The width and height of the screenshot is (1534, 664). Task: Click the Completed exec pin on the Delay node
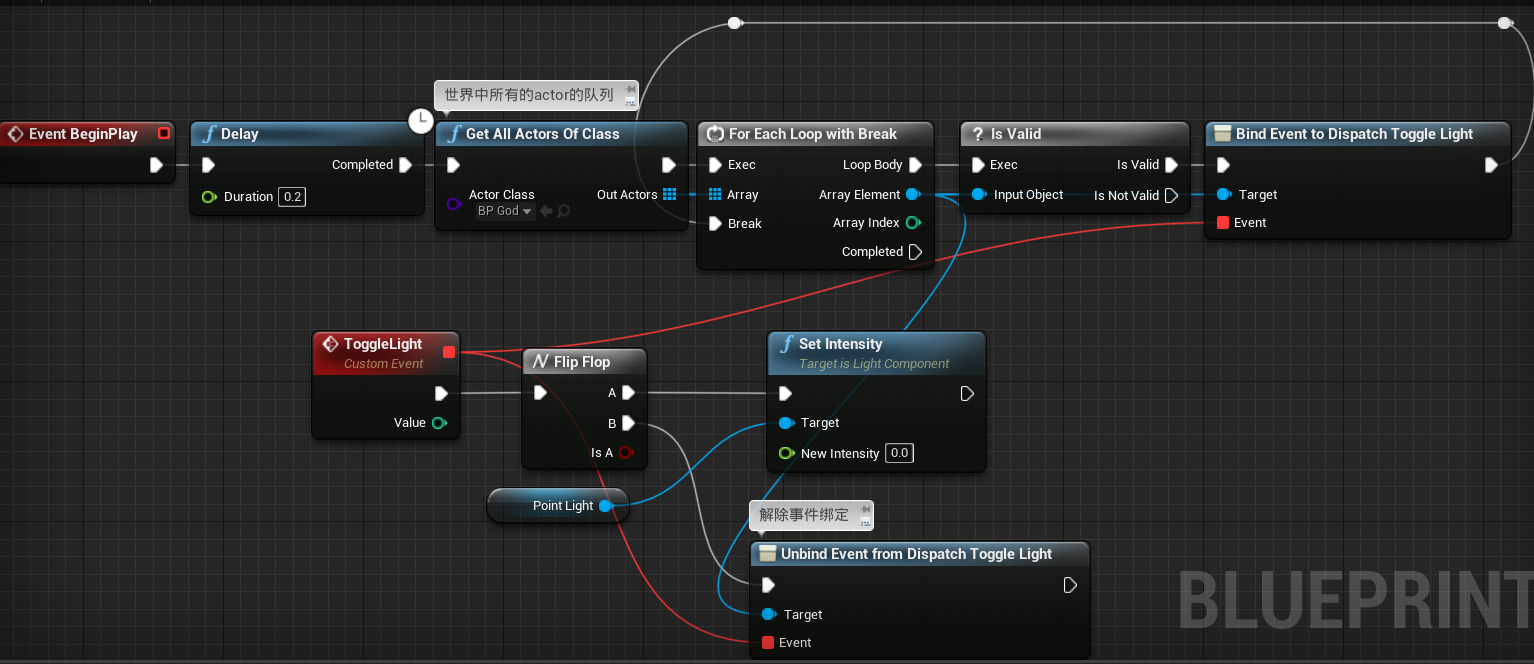click(405, 165)
